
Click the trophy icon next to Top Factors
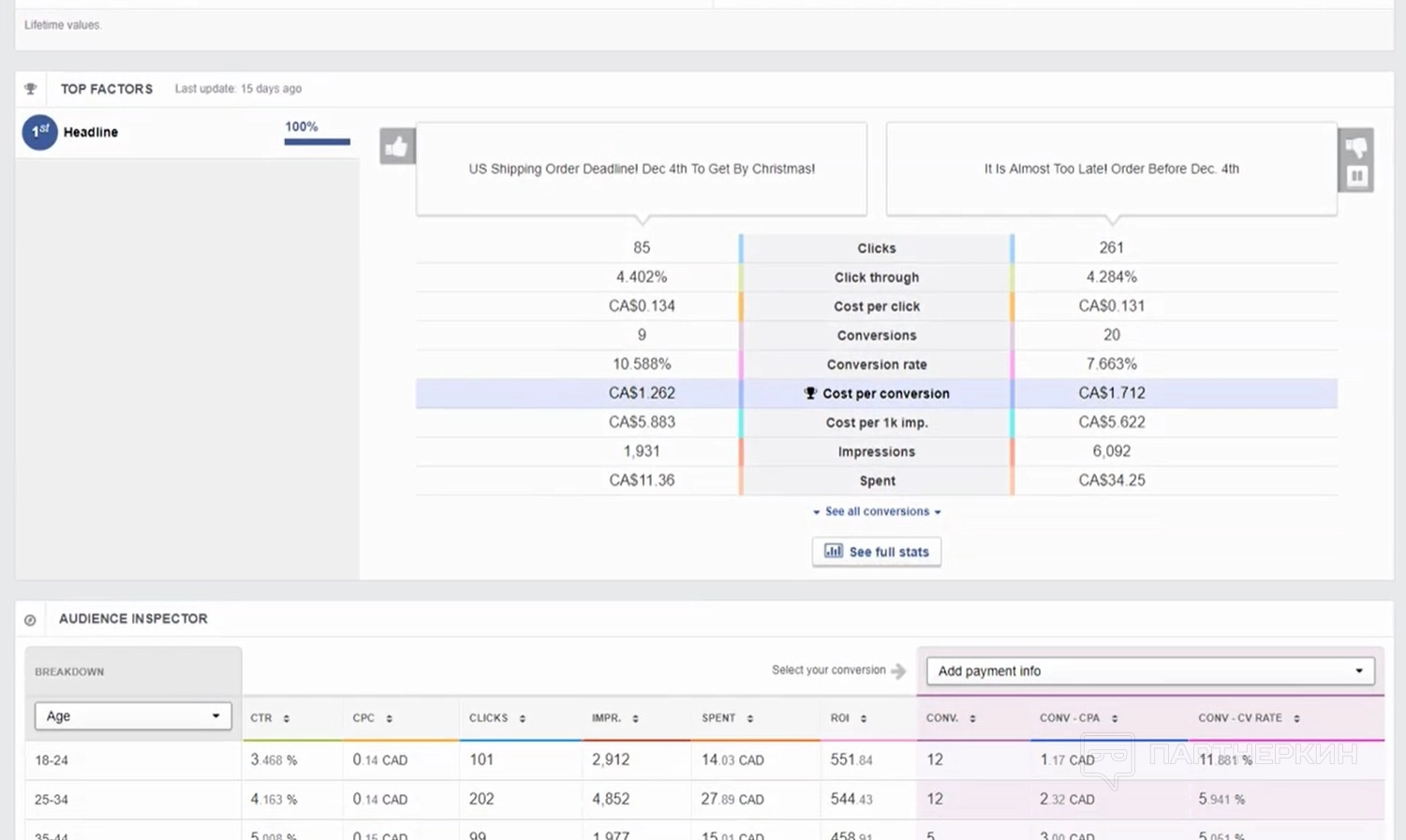(31, 89)
